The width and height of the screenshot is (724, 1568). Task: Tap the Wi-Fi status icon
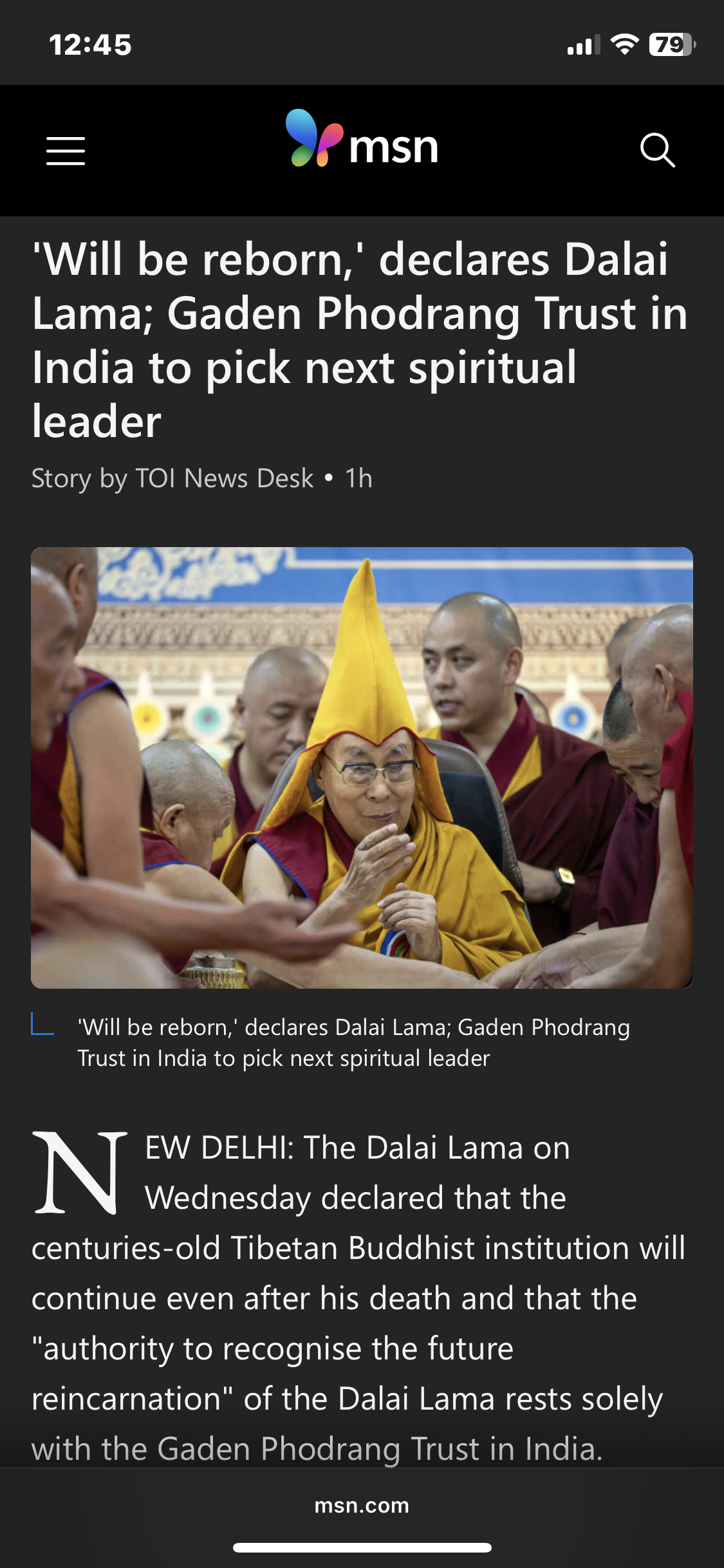pos(624,44)
